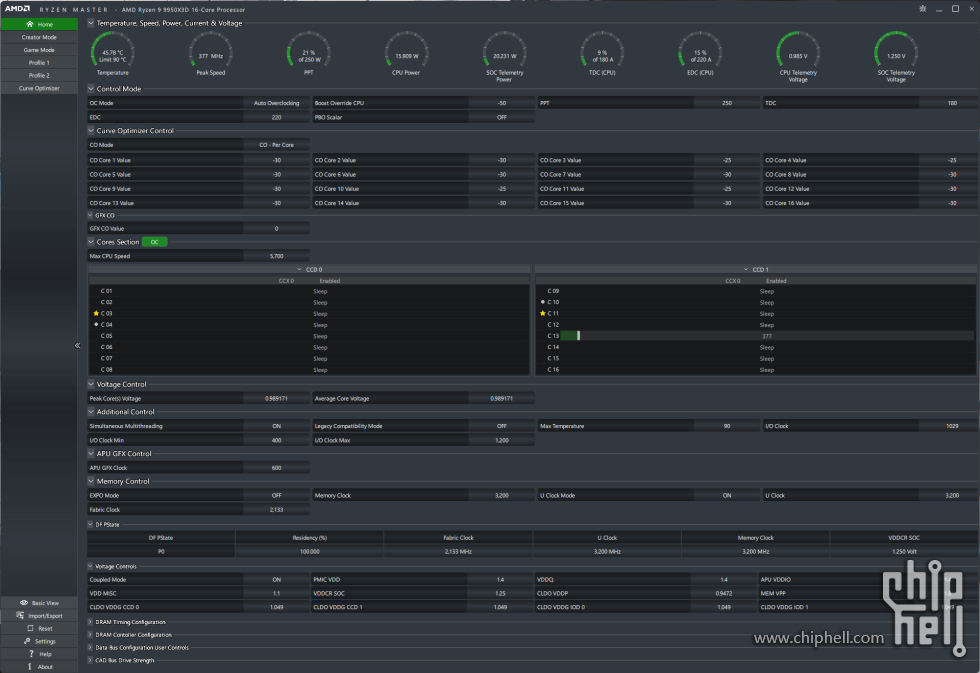Toggle PBO Scalar OFF value
Viewport: 980px width, 673px height.
point(501,117)
